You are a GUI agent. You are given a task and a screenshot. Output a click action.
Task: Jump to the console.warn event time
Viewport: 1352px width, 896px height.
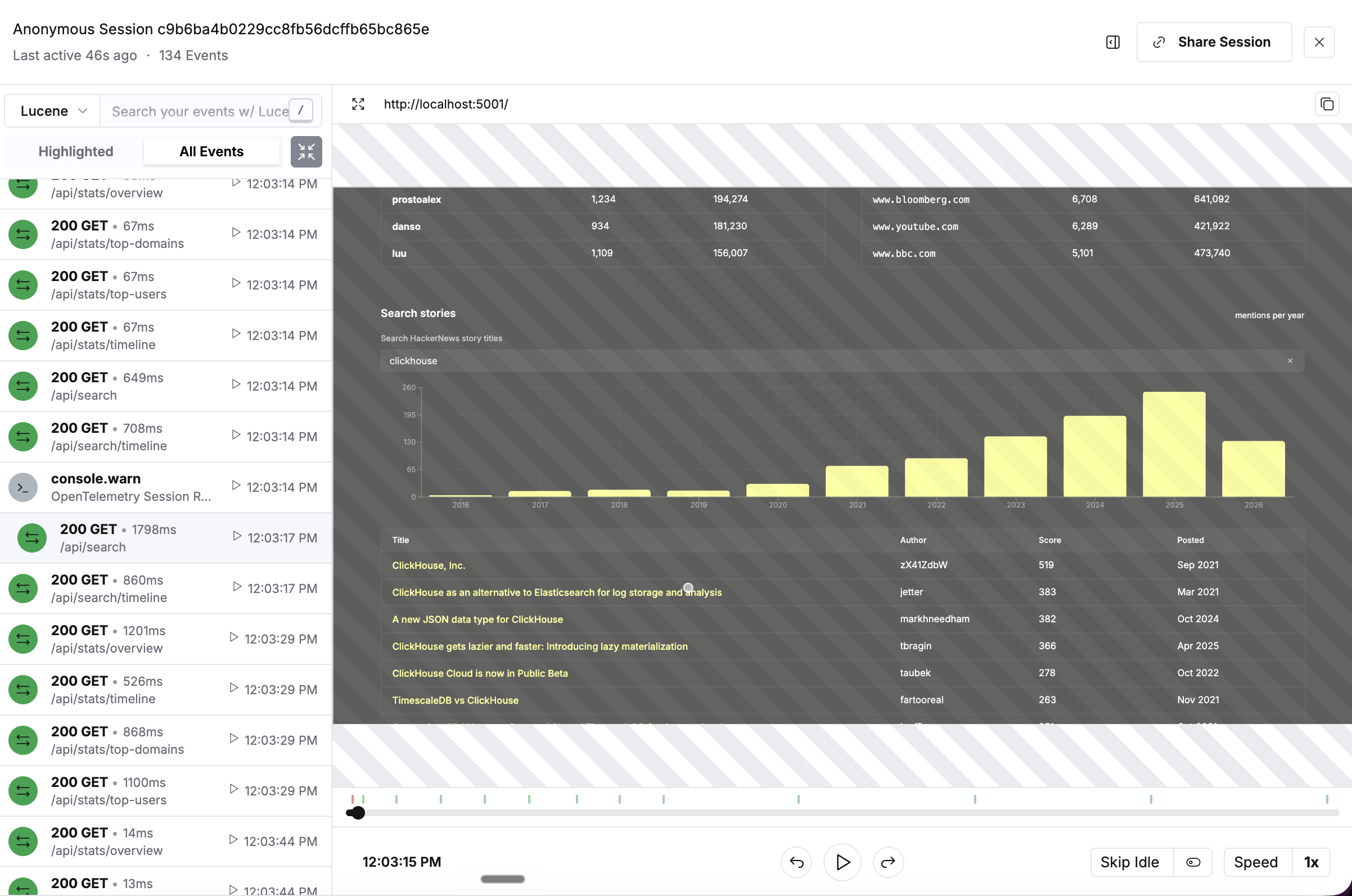tap(274, 487)
